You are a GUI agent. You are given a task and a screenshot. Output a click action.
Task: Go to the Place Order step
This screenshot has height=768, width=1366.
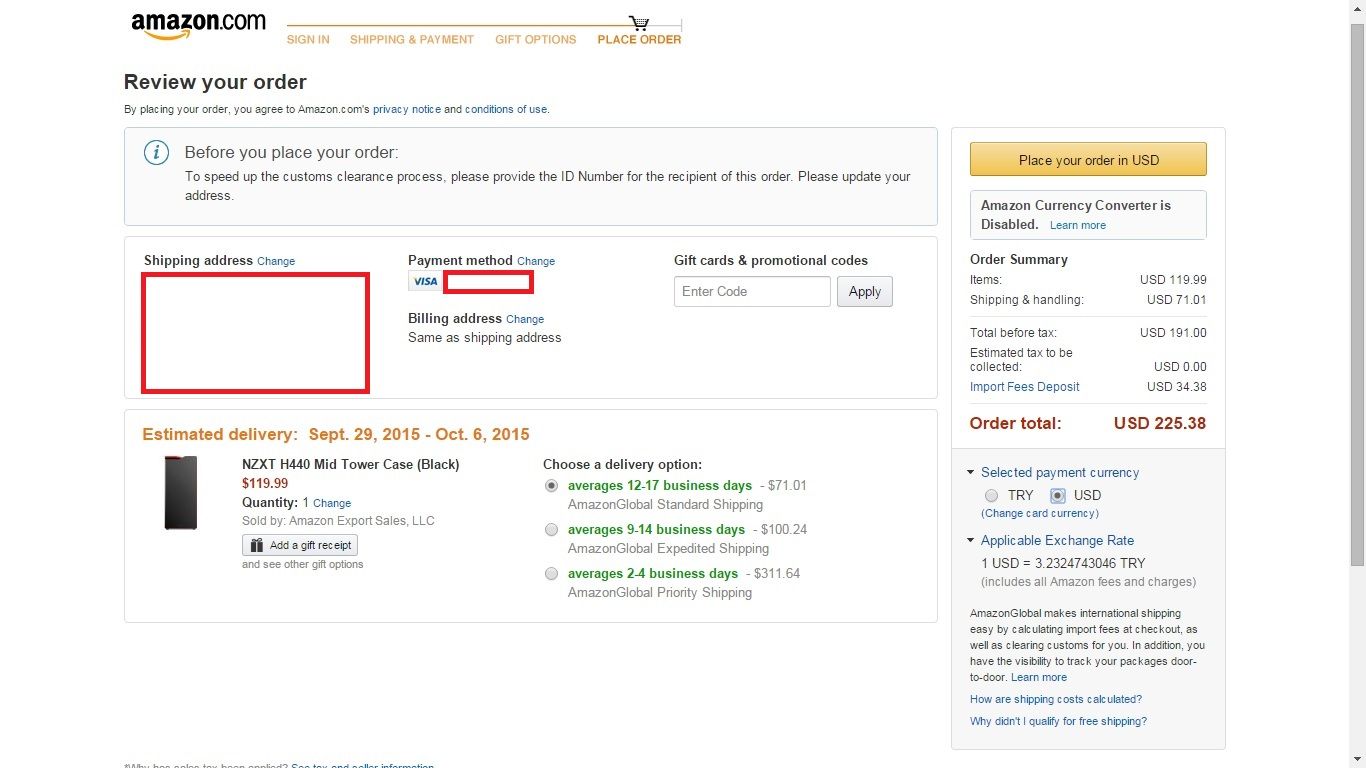point(639,40)
